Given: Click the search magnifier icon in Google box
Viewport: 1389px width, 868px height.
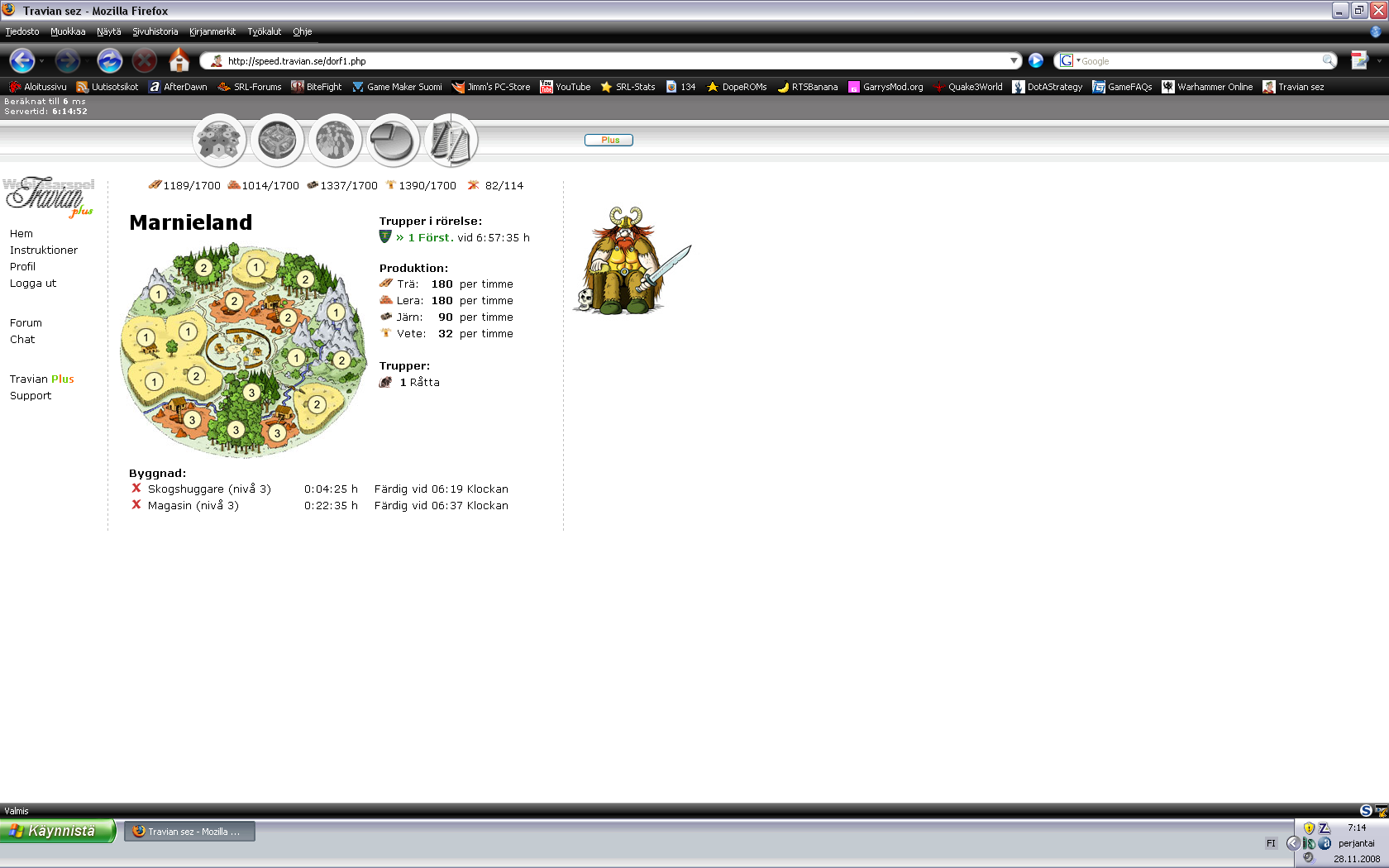Looking at the screenshot, I should click(x=1328, y=60).
